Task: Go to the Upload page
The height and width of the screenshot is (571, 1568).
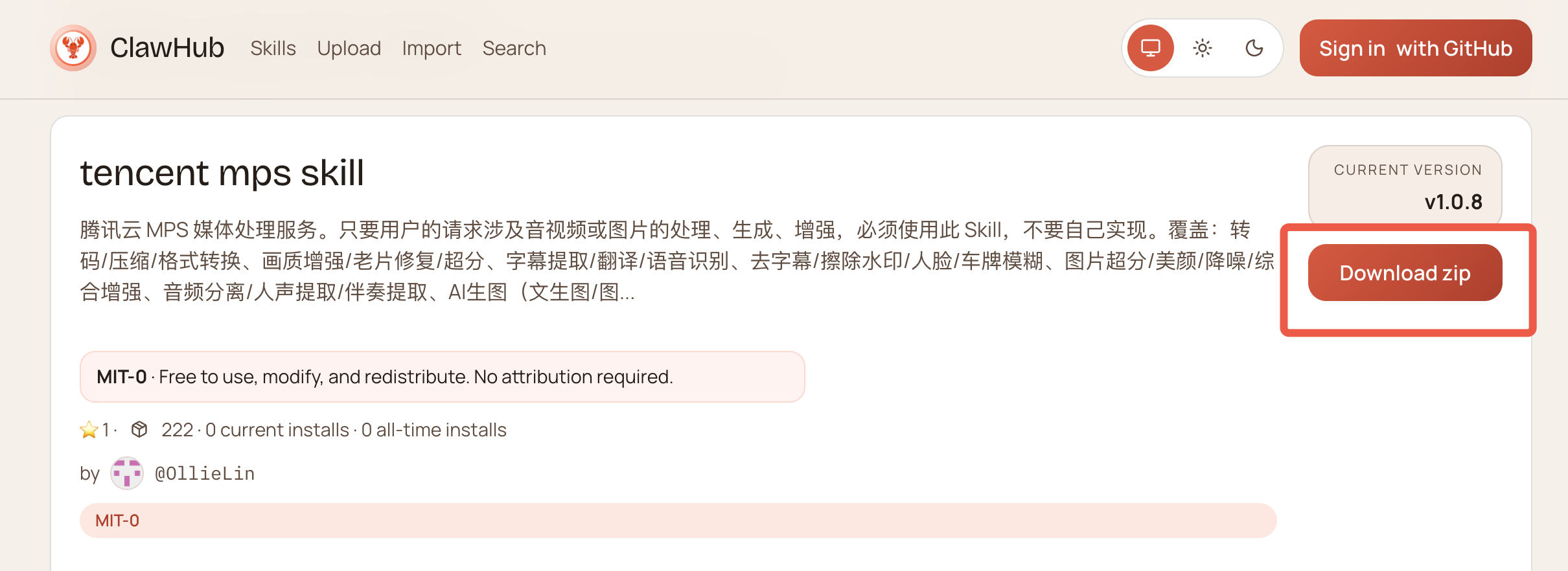Action: [x=349, y=49]
